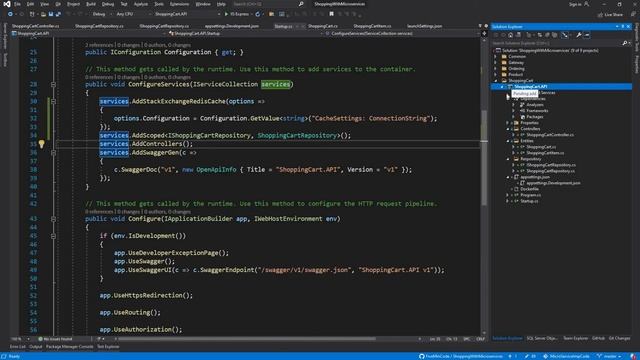Collapse the Configure method outlining toggle

[53, 219]
